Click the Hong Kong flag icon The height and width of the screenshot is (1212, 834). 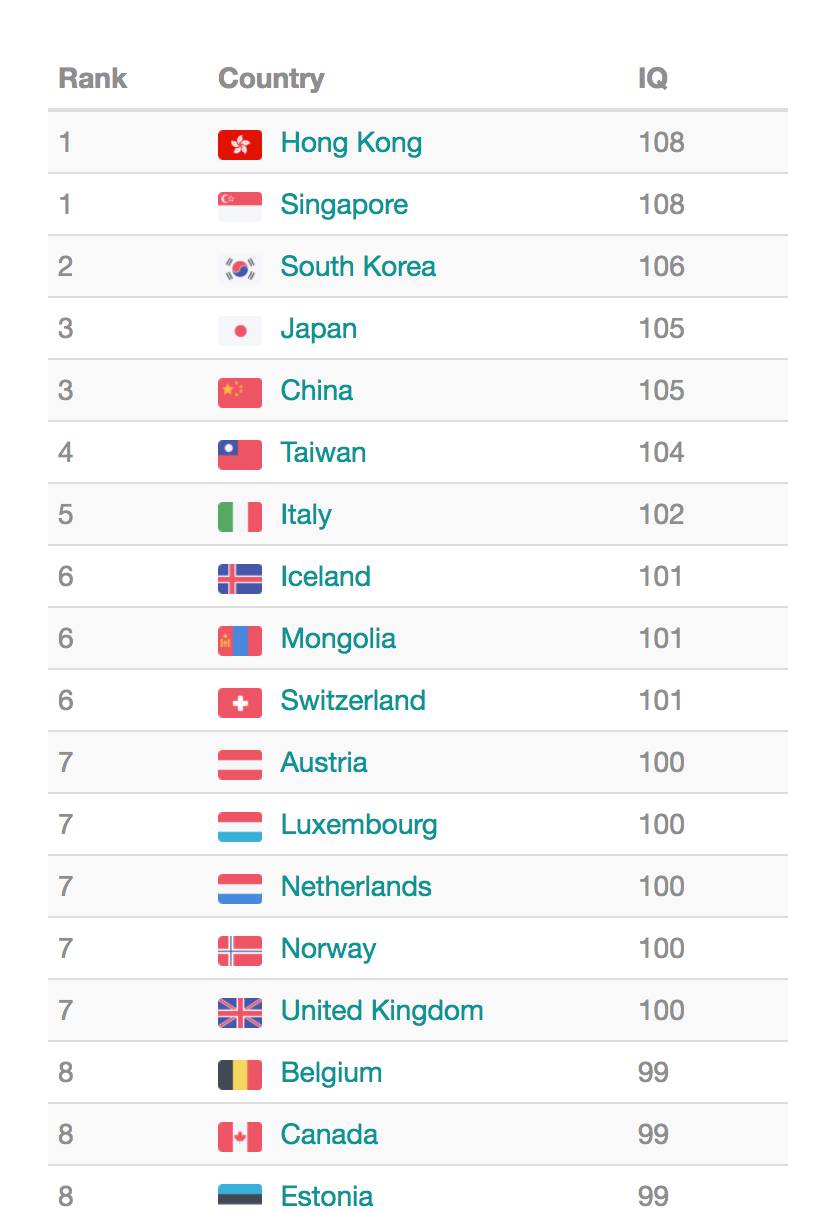[x=240, y=144]
